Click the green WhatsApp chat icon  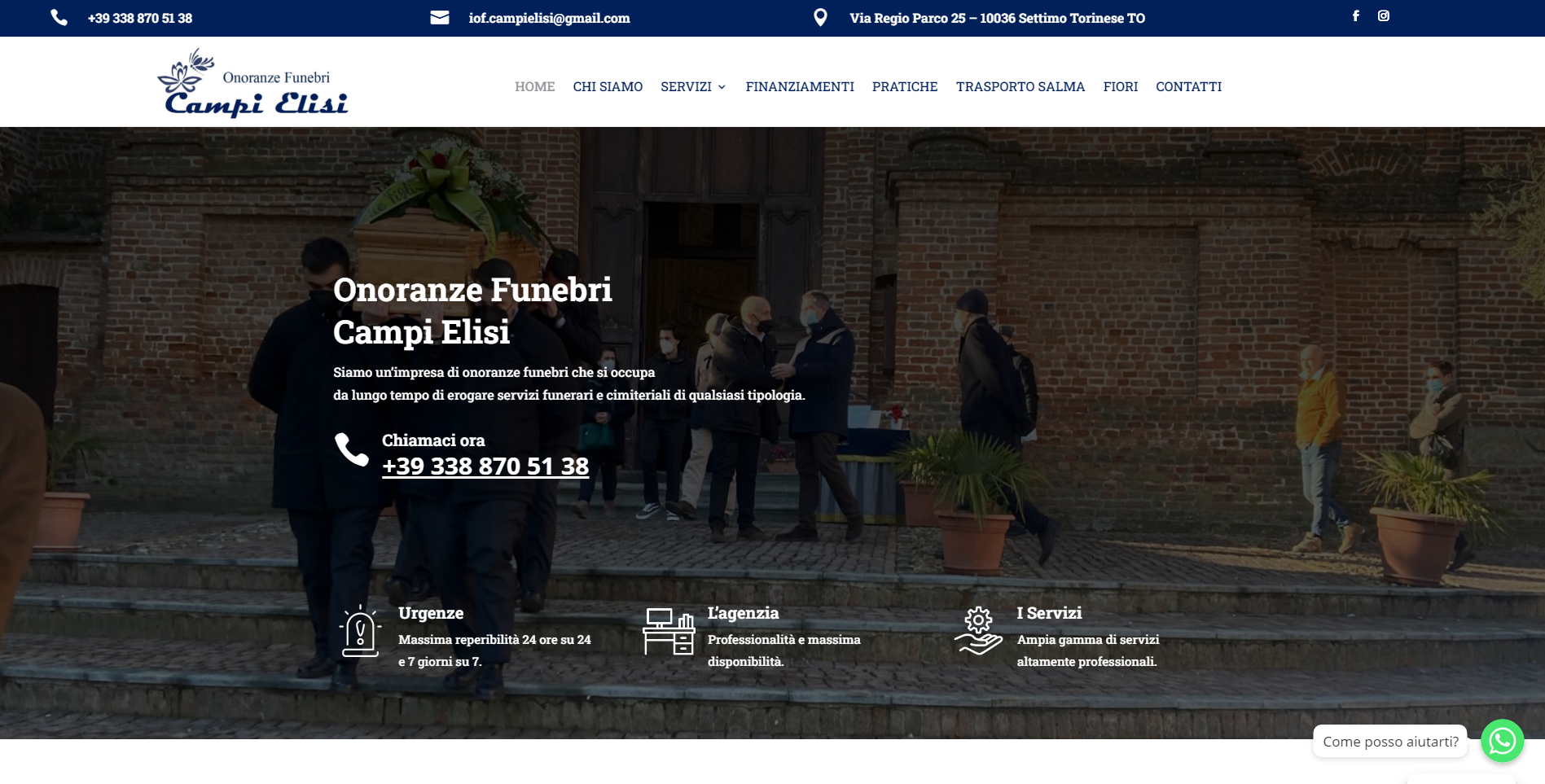[1502, 741]
